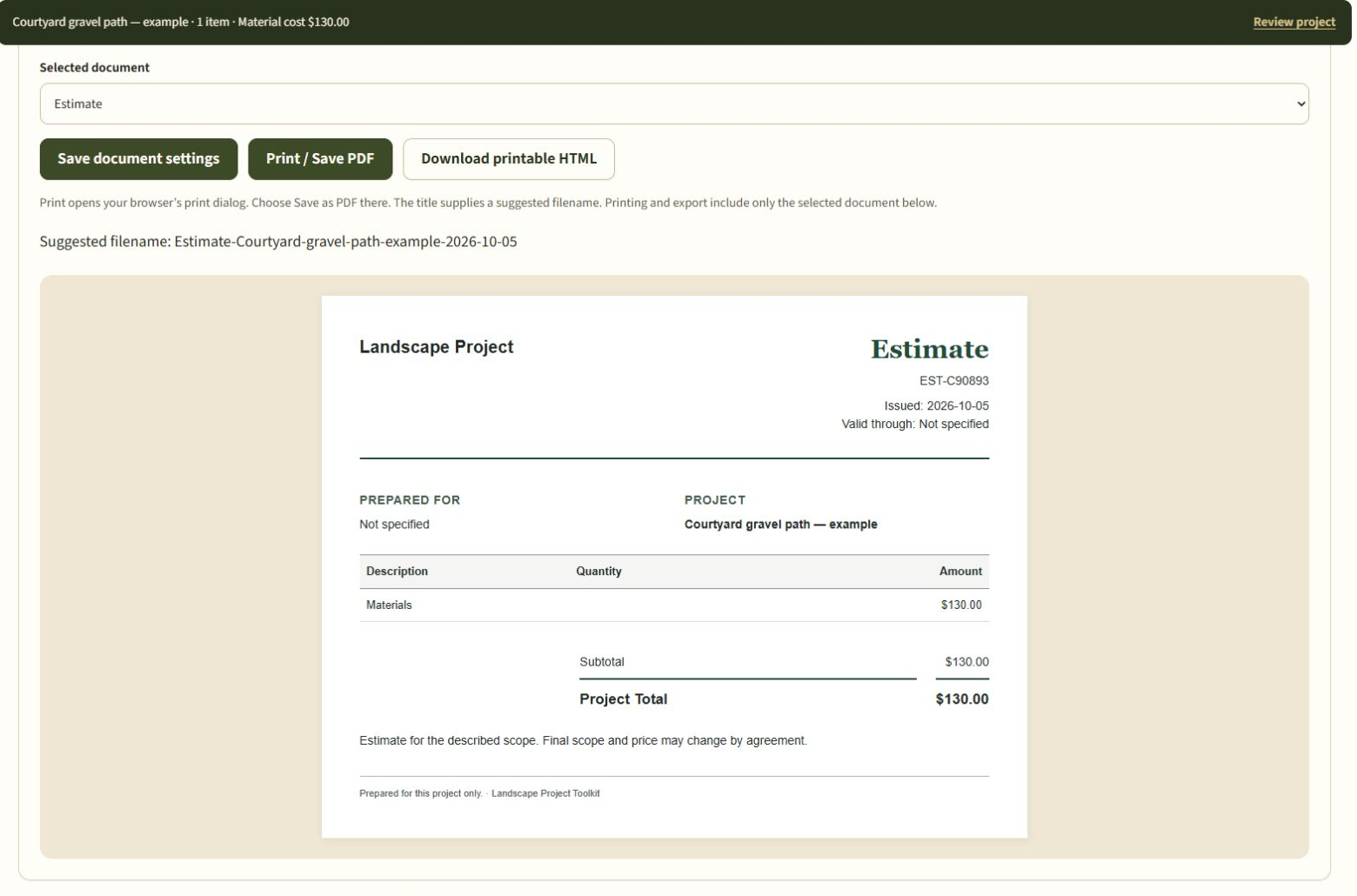This screenshot has height=896, width=1357.
Task: Select the suggested filename text
Action: coord(278,241)
